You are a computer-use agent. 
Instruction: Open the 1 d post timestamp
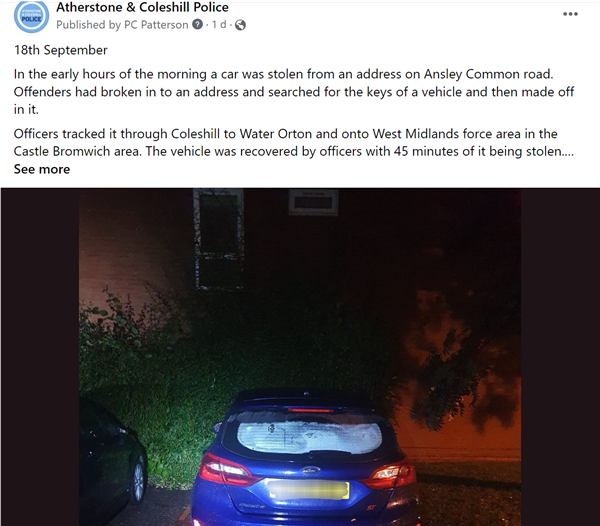tap(219, 24)
